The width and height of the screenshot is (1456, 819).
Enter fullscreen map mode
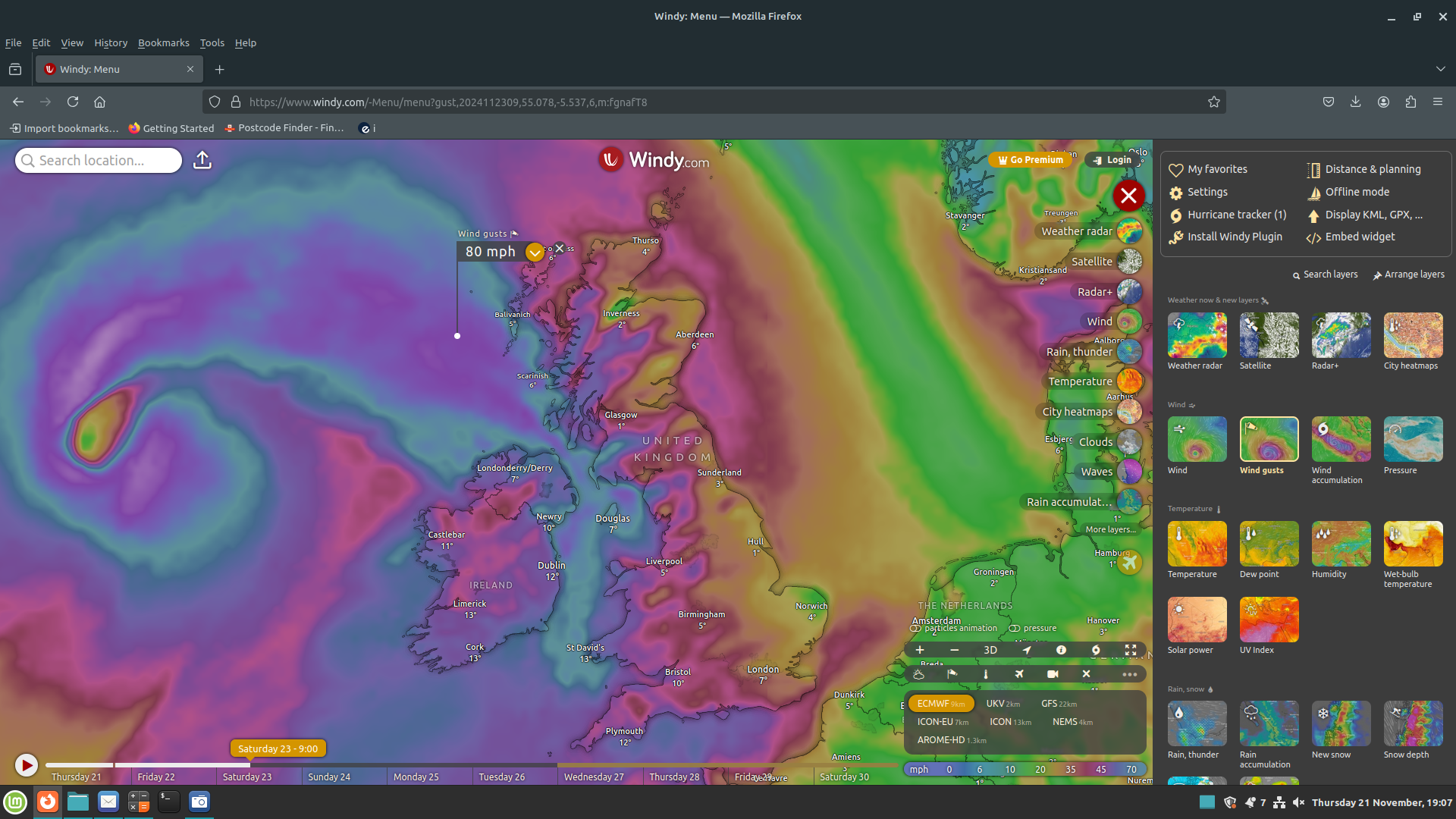[x=1131, y=650]
